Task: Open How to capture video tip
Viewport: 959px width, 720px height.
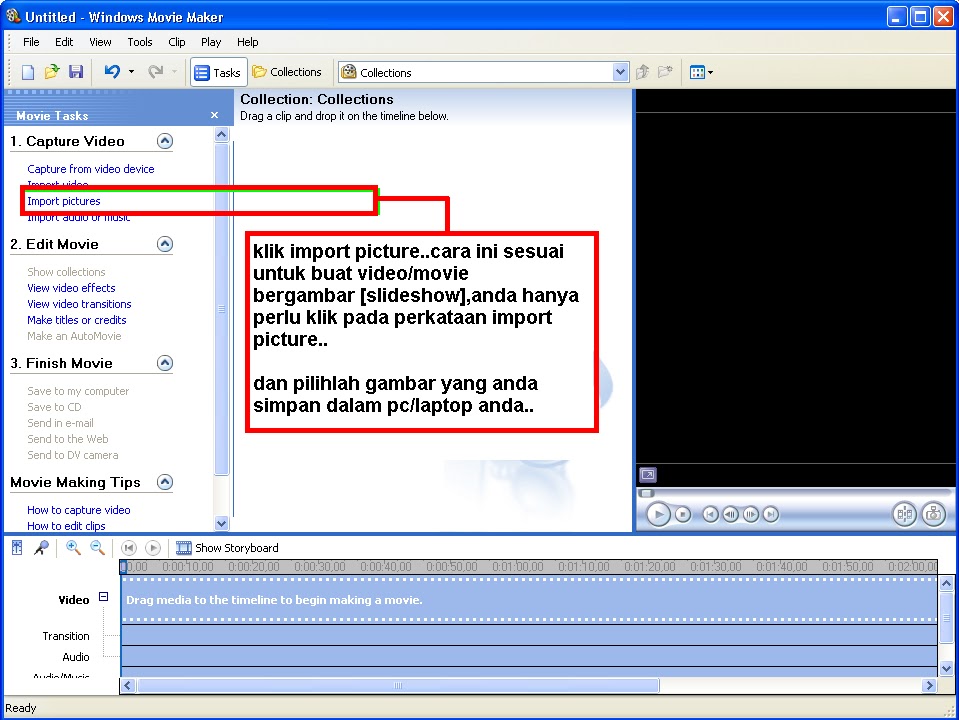Action: [78, 510]
